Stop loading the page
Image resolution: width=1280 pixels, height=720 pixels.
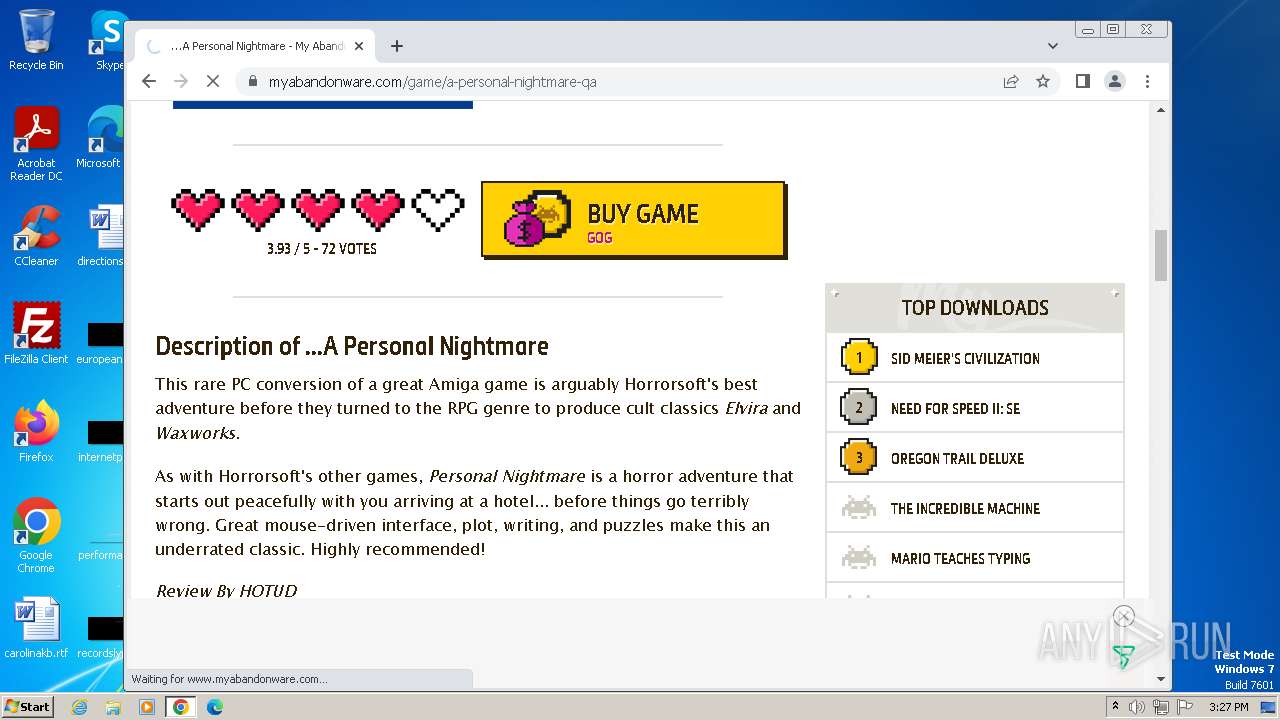[213, 81]
